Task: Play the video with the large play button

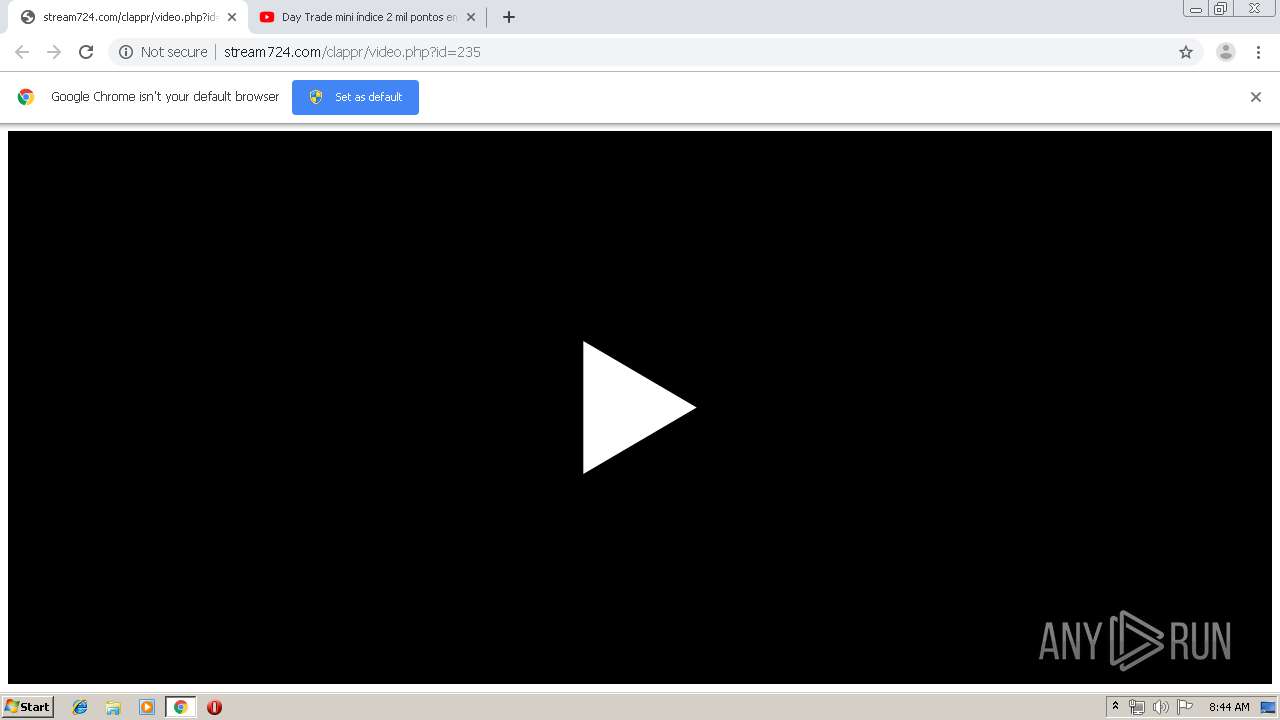Action: click(x=639, y=407)
